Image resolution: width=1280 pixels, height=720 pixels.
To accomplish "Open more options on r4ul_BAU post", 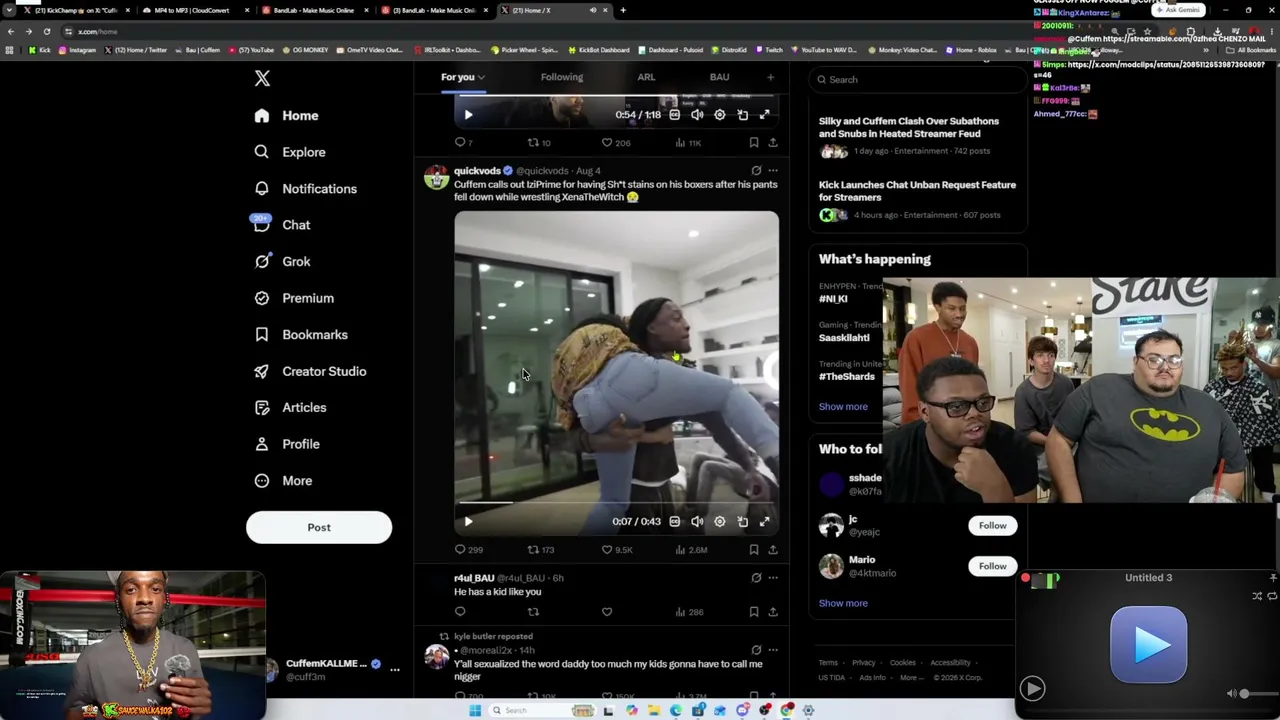I will pos(772,578).
